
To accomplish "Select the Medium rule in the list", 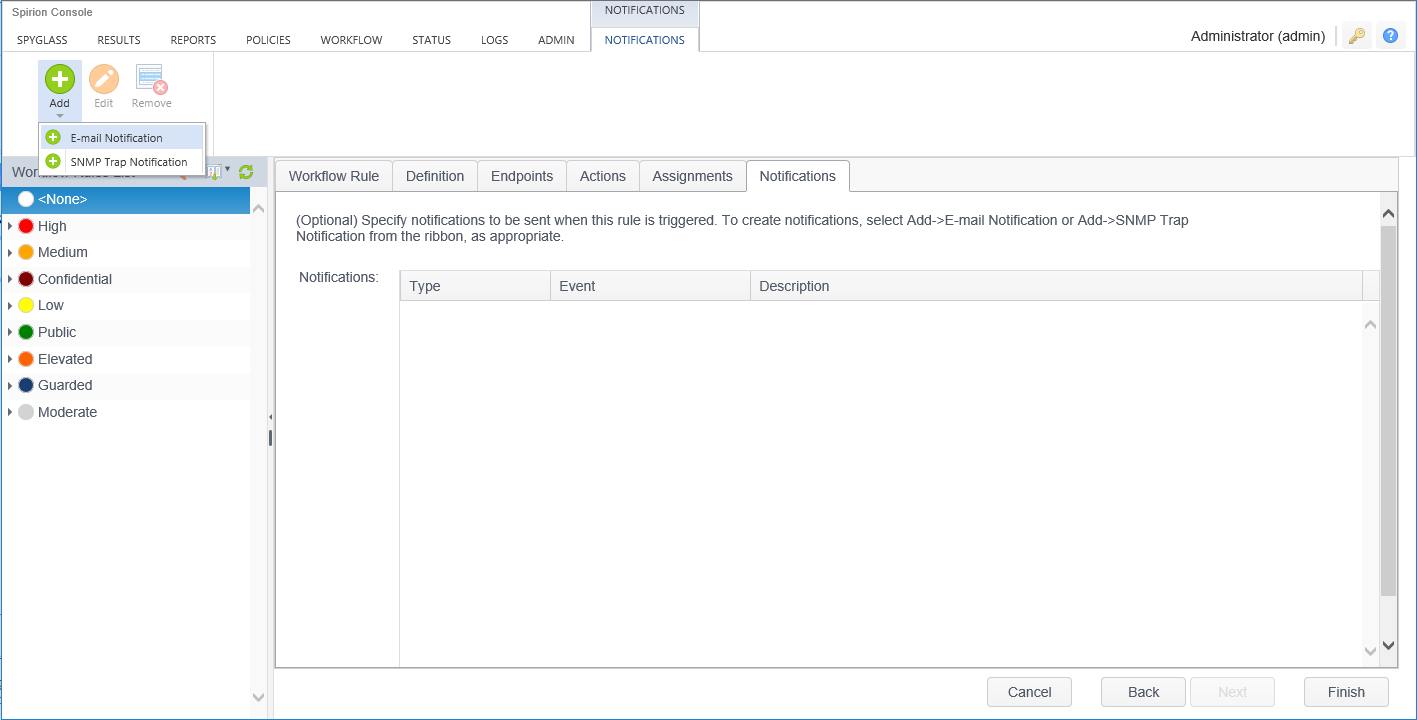I will [62, 252].
